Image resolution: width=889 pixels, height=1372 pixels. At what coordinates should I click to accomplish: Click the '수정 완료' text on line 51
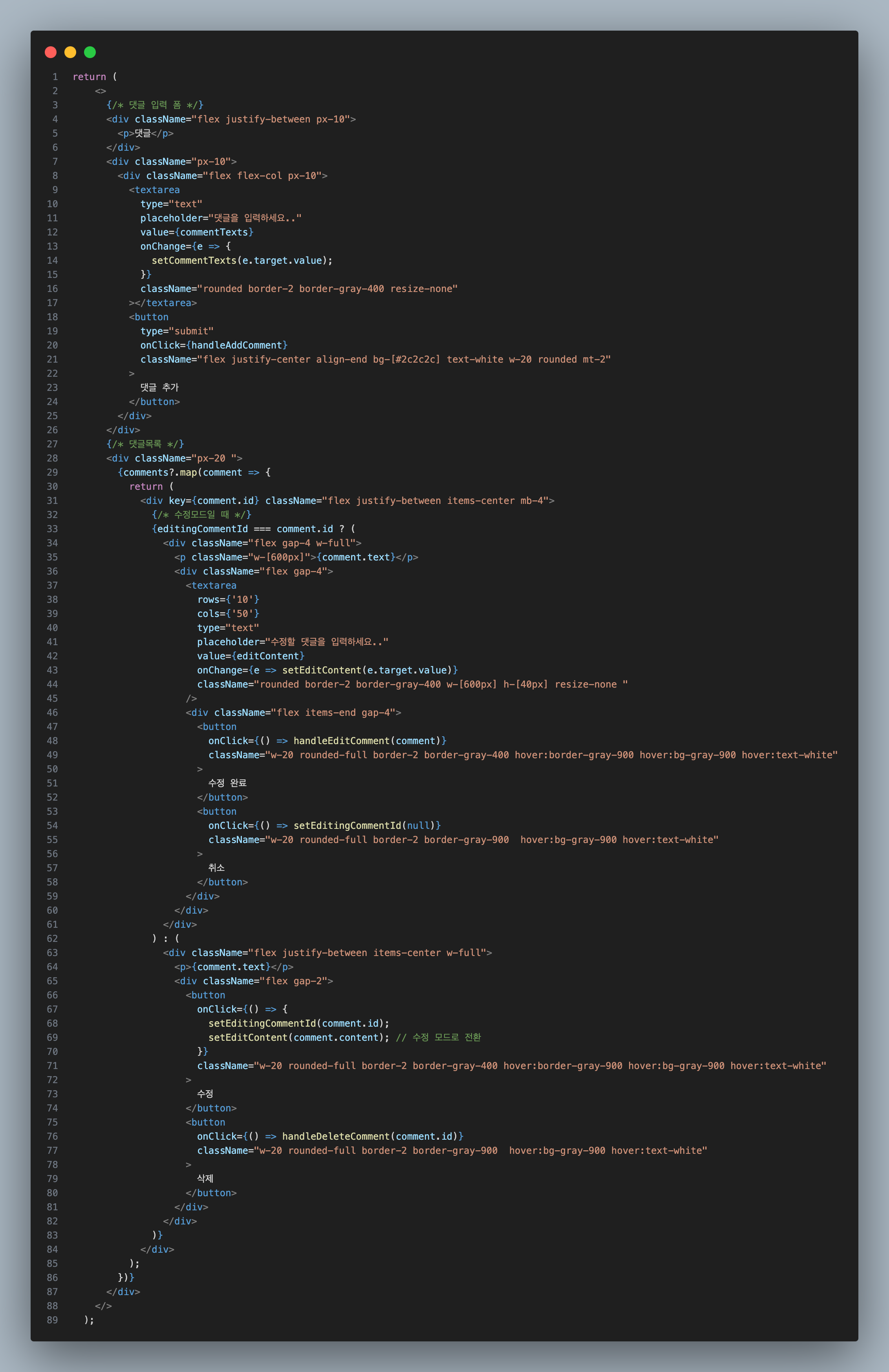227,783
